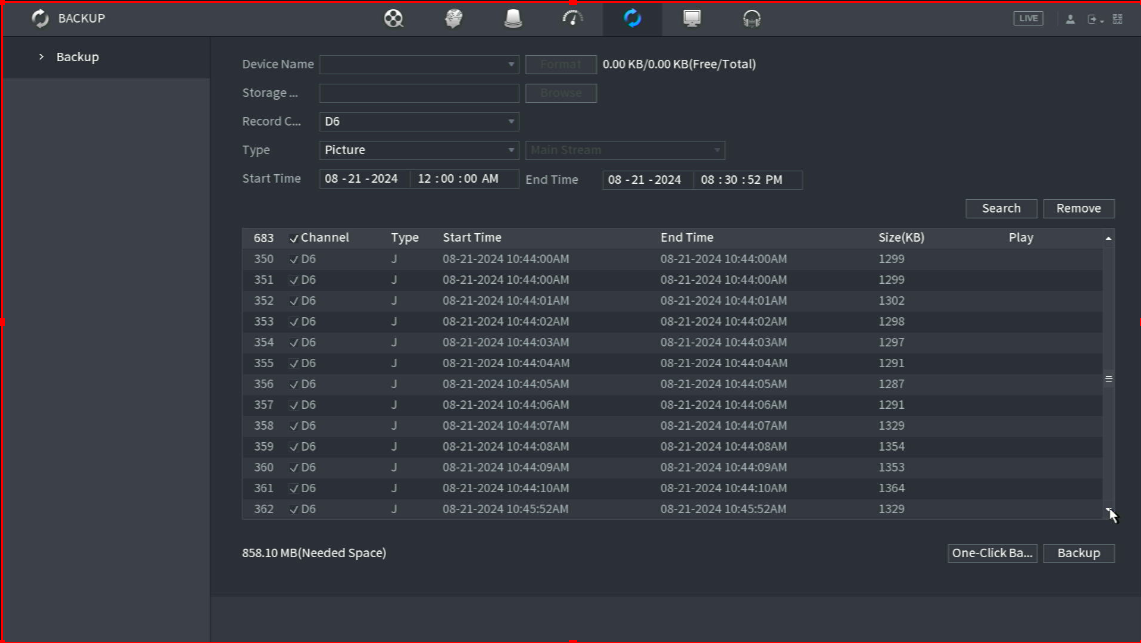Uncheck row 352 D6 checkbox

[x=294, y=301]
